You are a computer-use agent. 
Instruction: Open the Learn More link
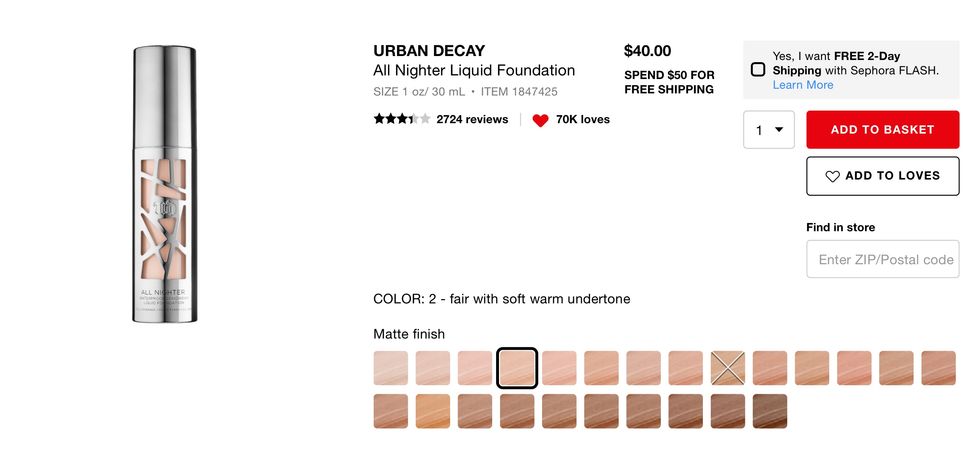click(x=802, y=85)
